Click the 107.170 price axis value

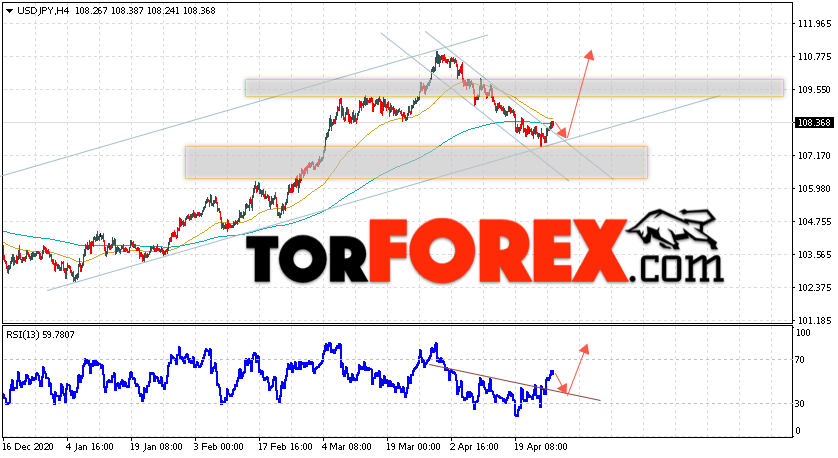point(814,156)
